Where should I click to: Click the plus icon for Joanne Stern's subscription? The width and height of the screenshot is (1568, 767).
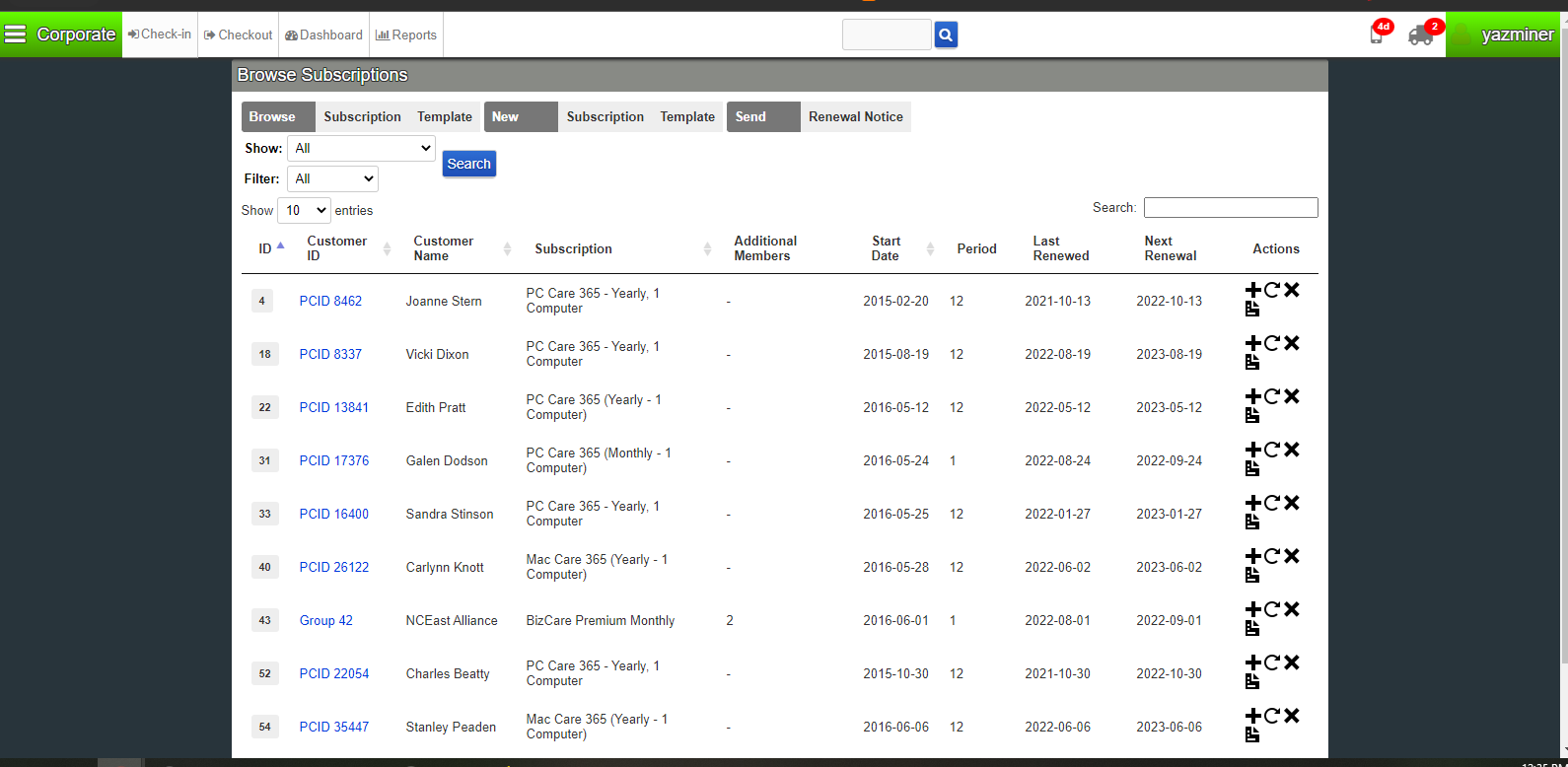(1252, 290)
